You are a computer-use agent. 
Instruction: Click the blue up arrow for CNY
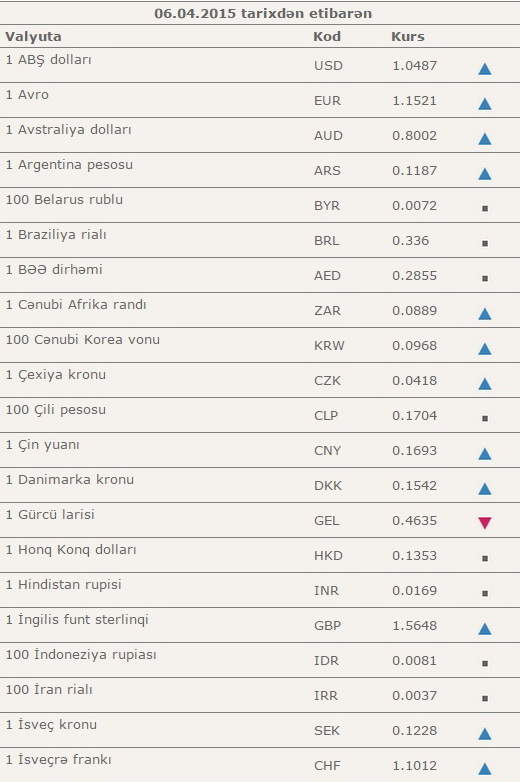click(x=485, y=453)
